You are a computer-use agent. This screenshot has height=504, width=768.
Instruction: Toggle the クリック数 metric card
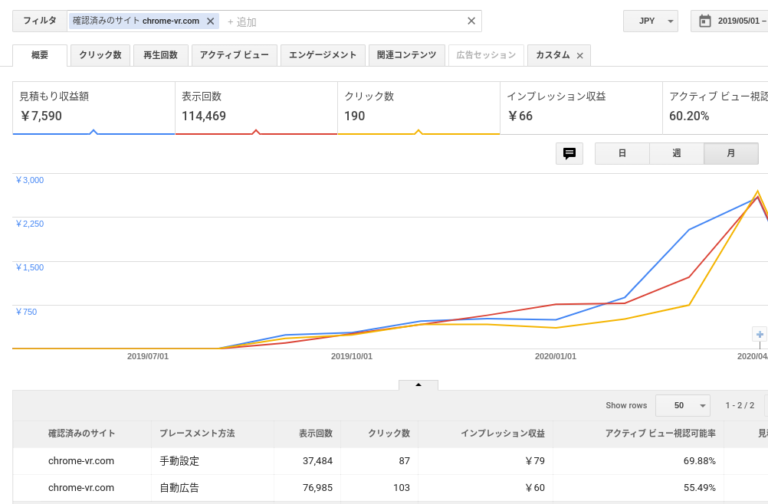click(x=419, y=108)
